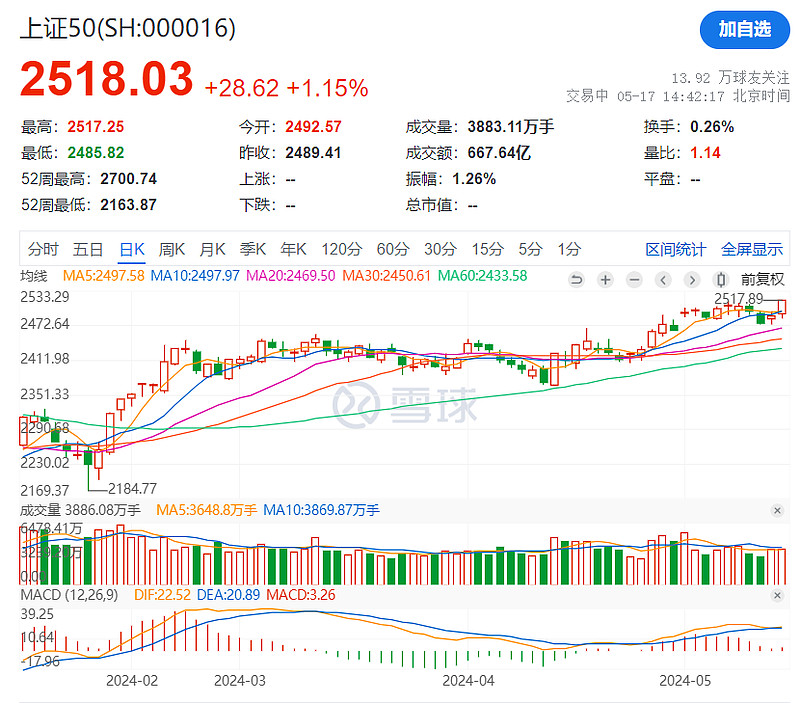Screen dimensions: 800x703
Task: Zoom in chart with plus icon
Action: 605,280
